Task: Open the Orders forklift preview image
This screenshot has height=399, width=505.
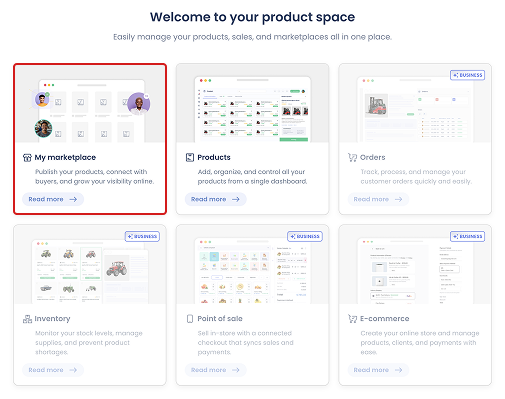Action: coord(415,103)
